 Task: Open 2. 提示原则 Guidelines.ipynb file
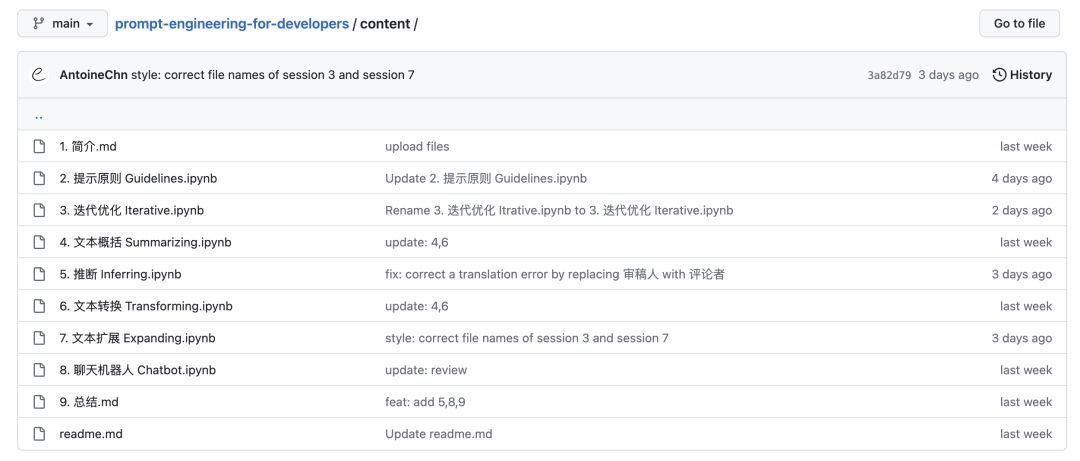click(138, 178)
